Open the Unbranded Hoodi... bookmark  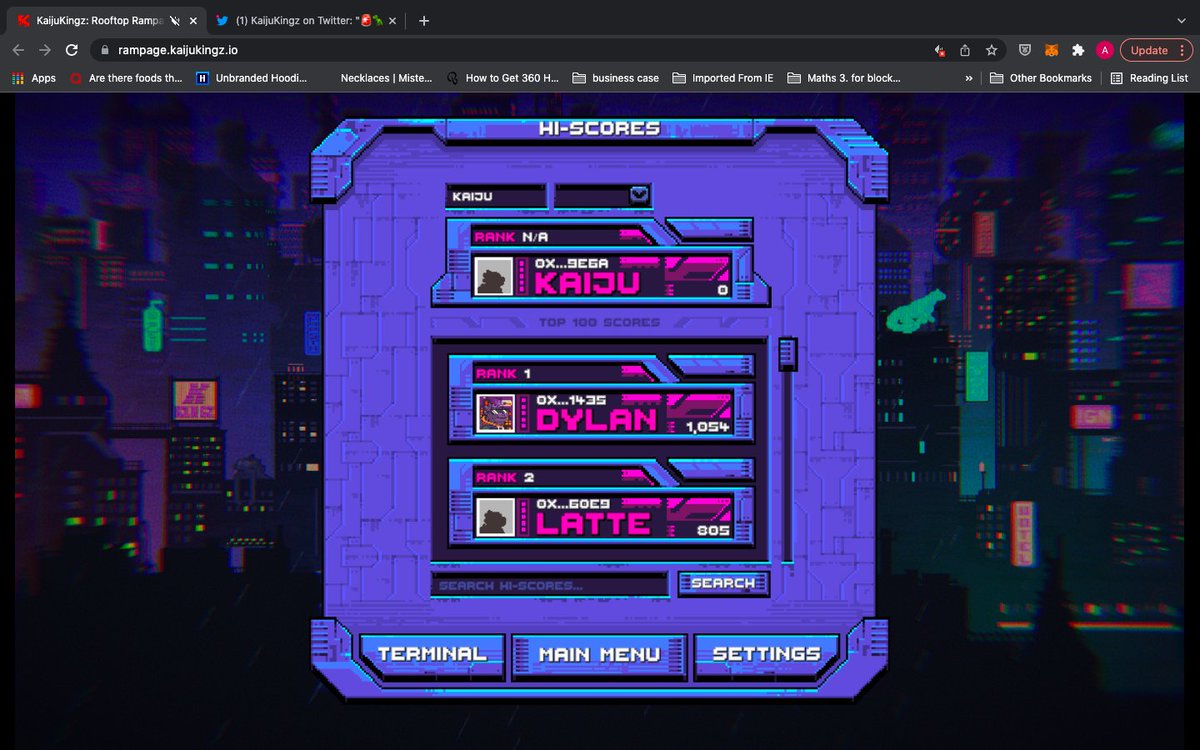(x=251, y=77)
